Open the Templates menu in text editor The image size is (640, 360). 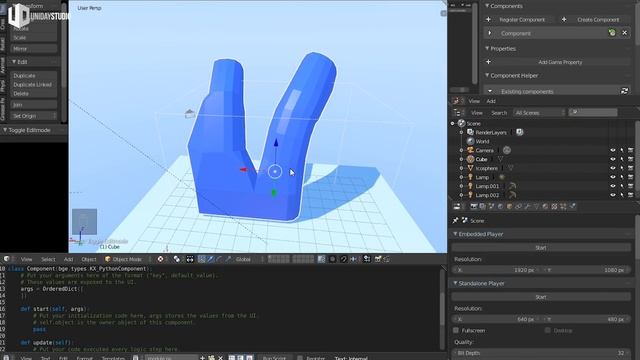pyautogui.click(x=113, y=358)
